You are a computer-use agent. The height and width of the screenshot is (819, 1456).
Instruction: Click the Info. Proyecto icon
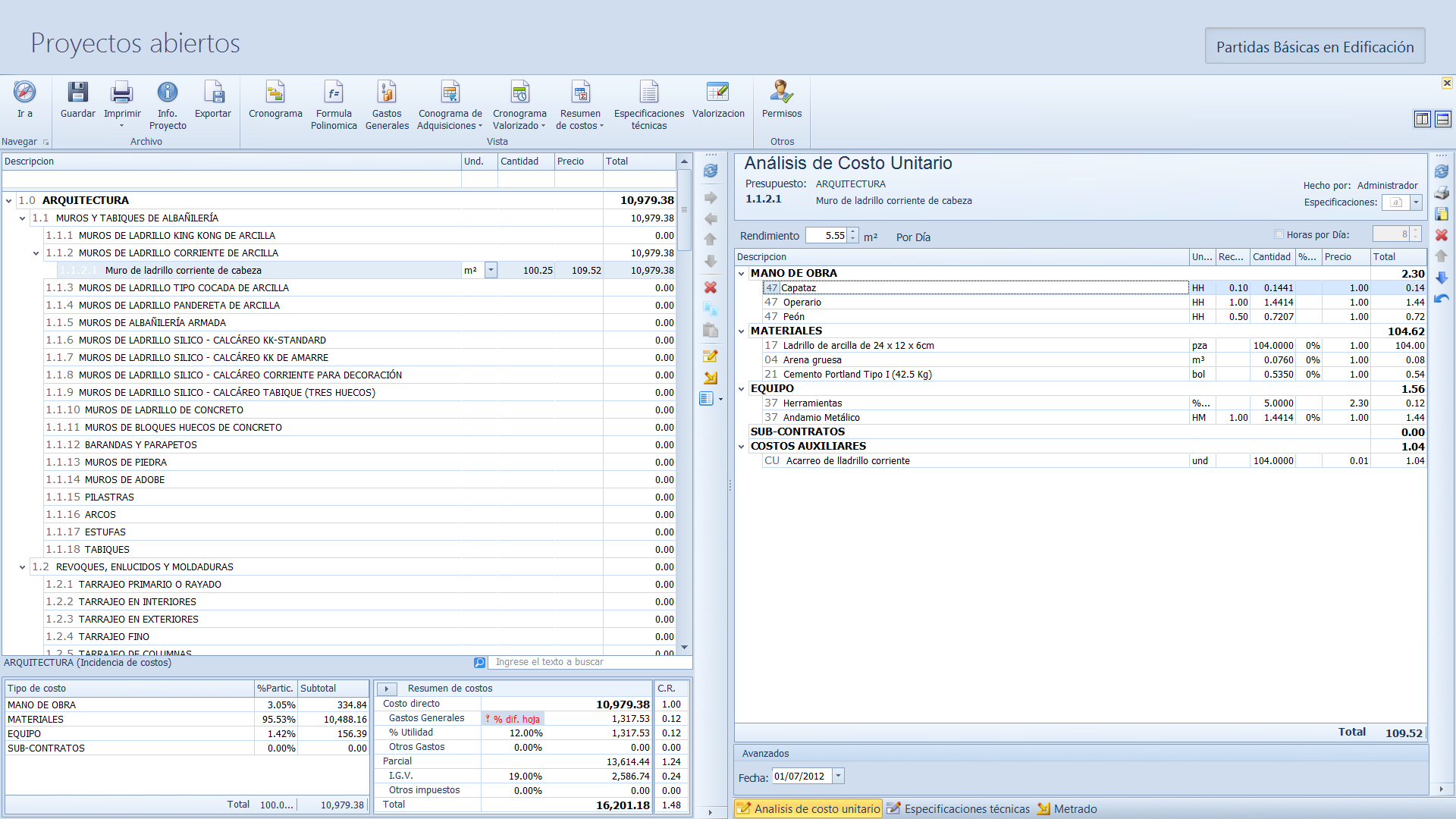(x=168, y=93)
